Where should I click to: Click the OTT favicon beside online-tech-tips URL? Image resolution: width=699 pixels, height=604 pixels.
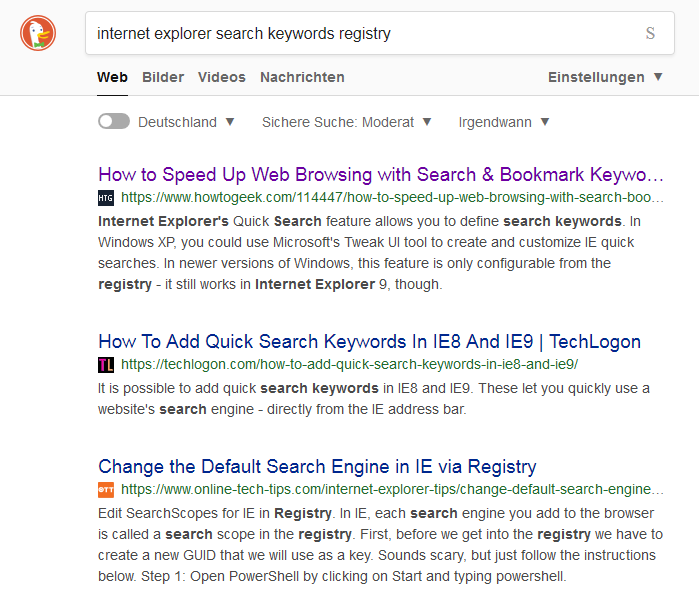pyautogui.click(x=106, y=490)
